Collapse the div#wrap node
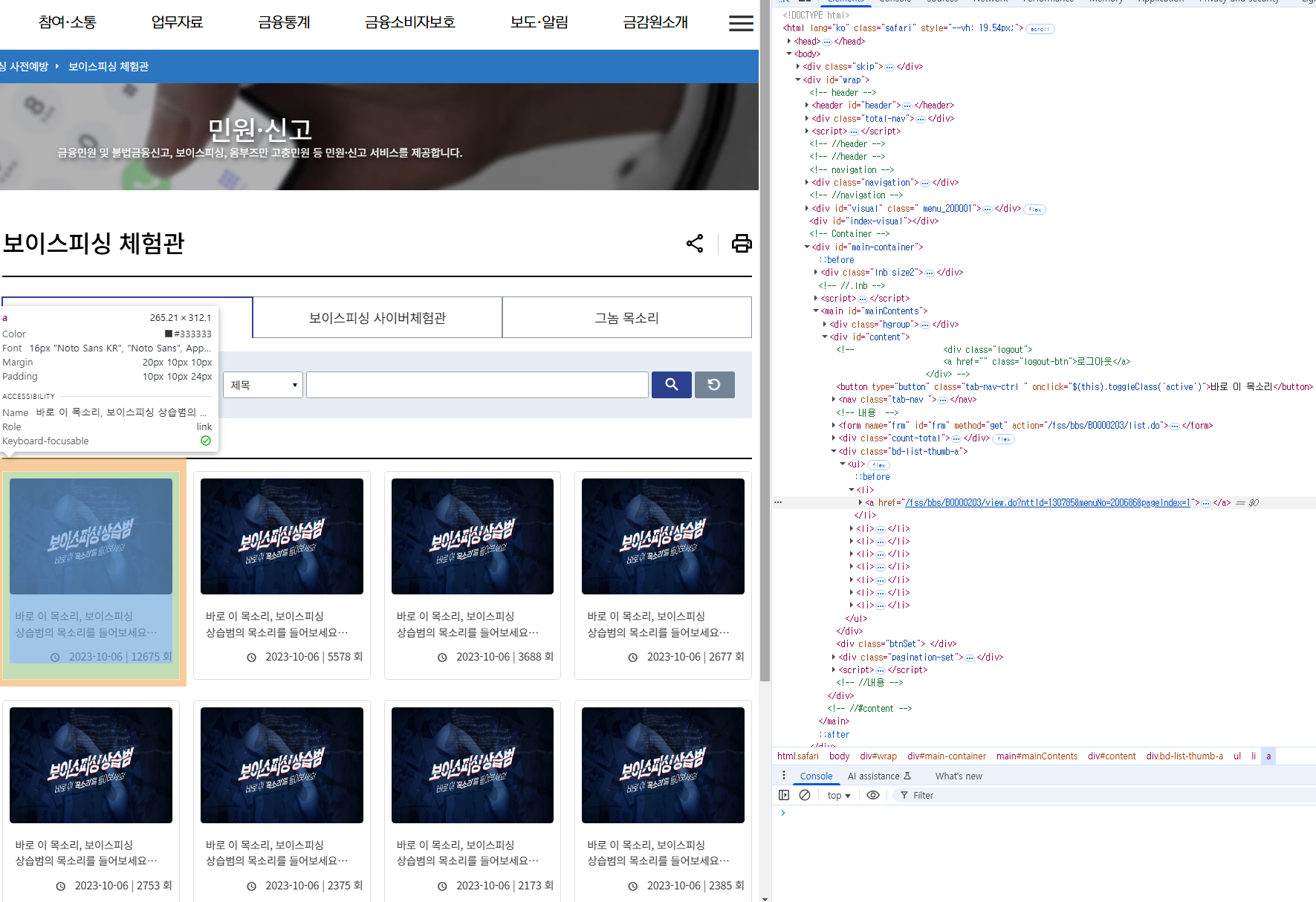 (x=798, y=80)
